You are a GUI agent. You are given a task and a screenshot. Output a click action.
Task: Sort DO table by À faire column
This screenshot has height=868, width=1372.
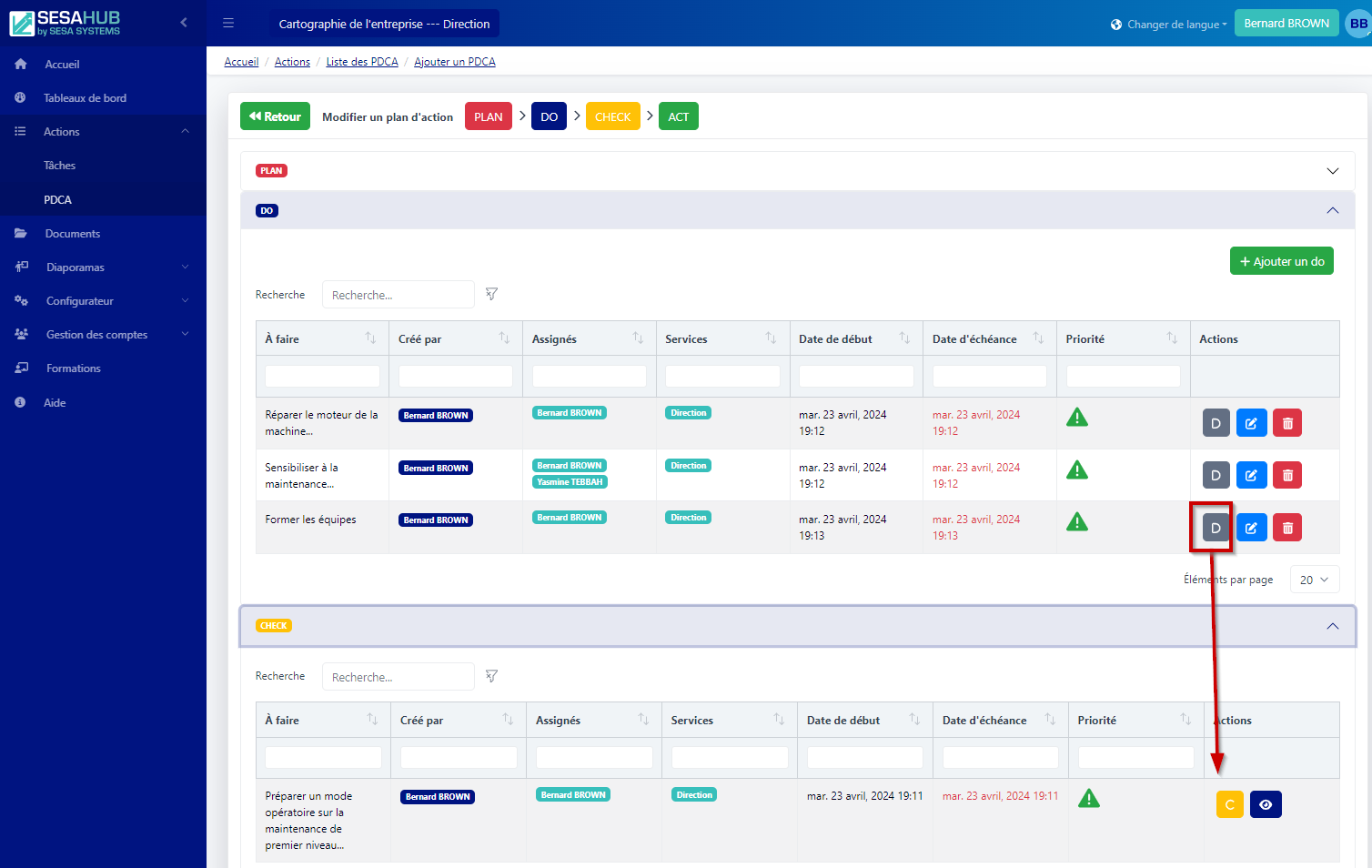click(370, 338)
